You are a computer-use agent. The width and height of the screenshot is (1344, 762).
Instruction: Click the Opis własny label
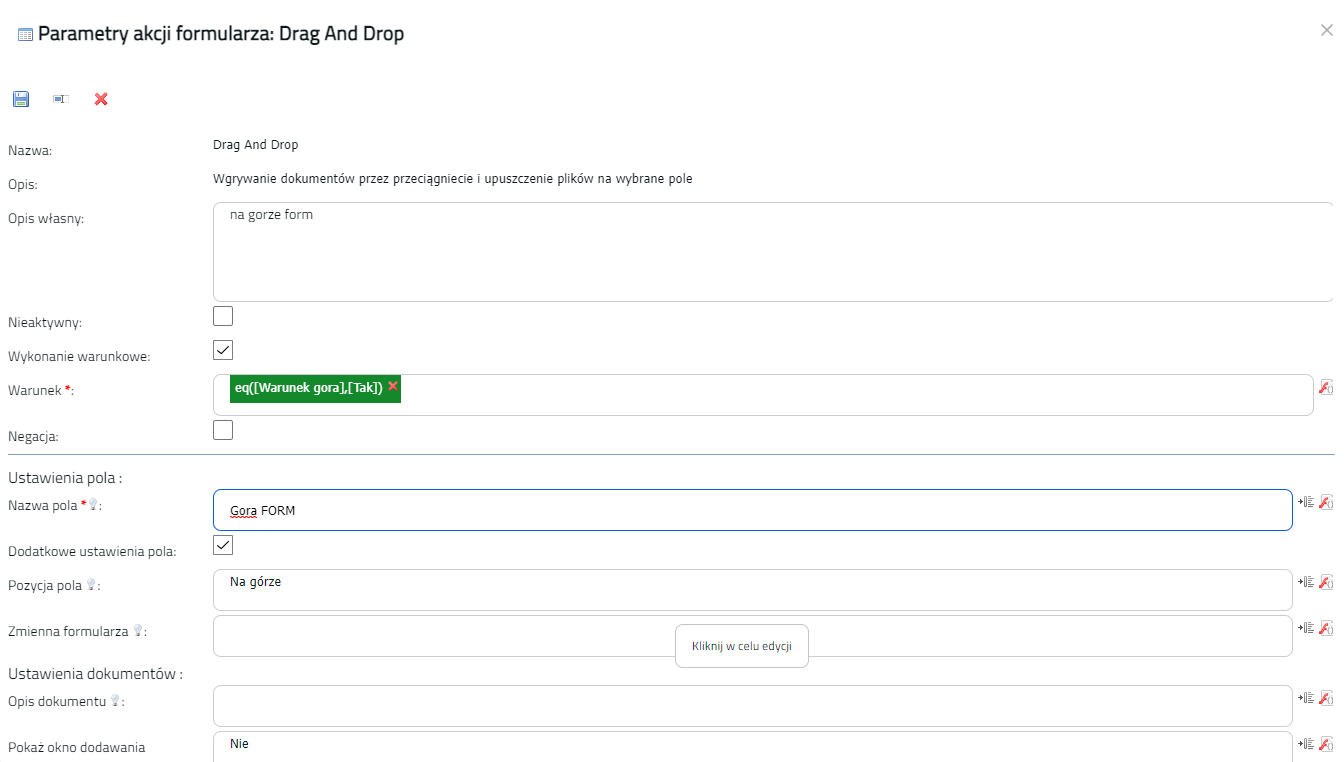tap(46, 218)
